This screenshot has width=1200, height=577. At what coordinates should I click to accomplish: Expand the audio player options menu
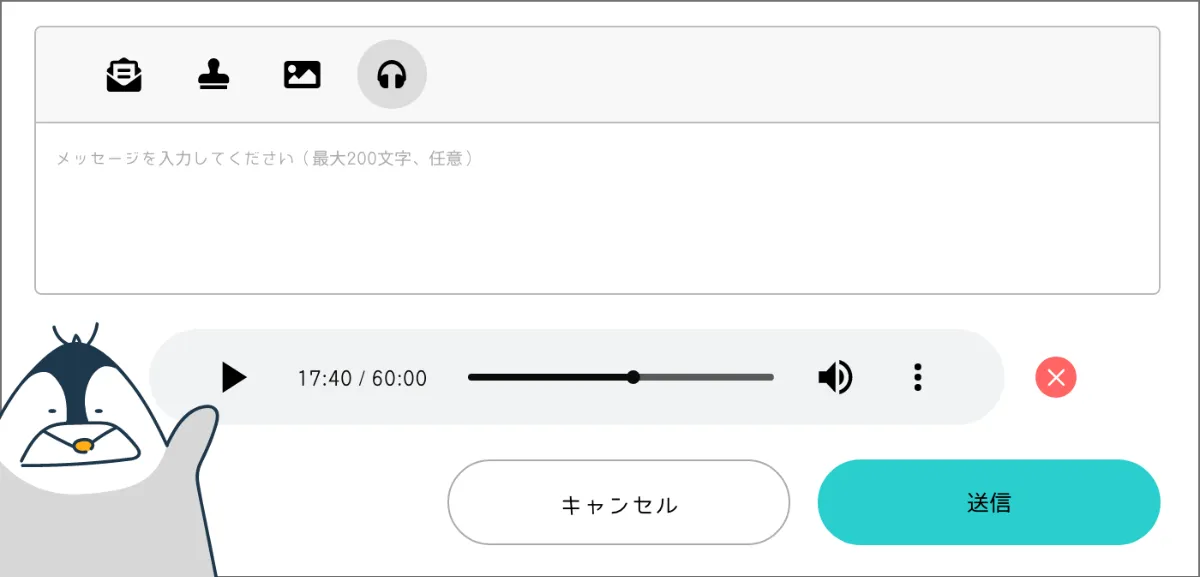[x=917, y=377]
